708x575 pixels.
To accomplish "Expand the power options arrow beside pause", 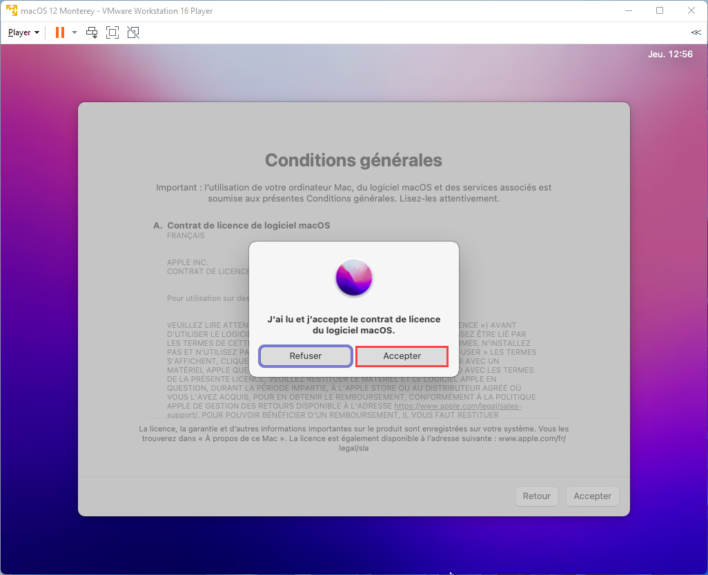I will [x=75, y=33].
